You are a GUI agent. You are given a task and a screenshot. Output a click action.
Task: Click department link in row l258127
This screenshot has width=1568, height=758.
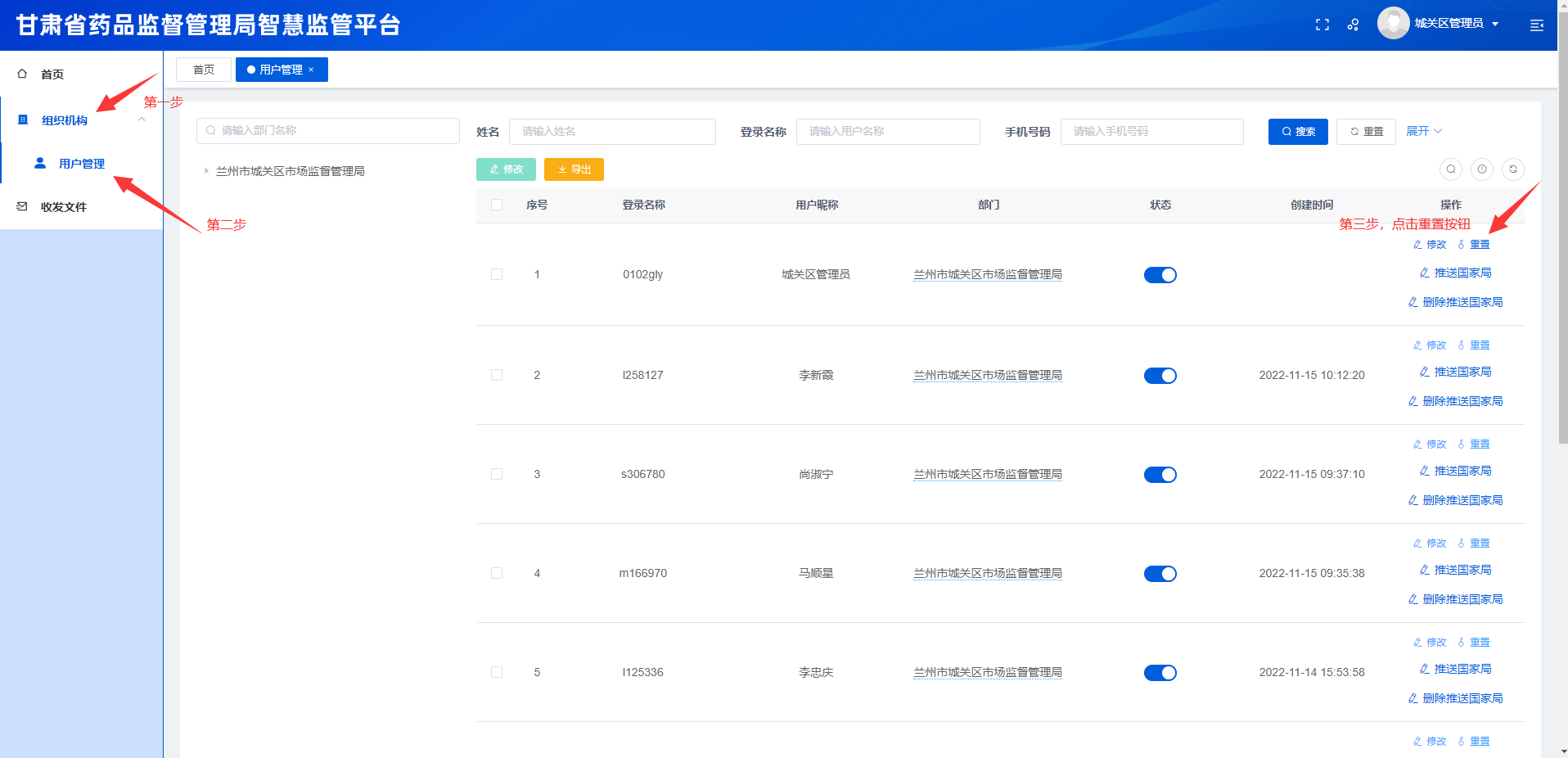tap(988, 375)
